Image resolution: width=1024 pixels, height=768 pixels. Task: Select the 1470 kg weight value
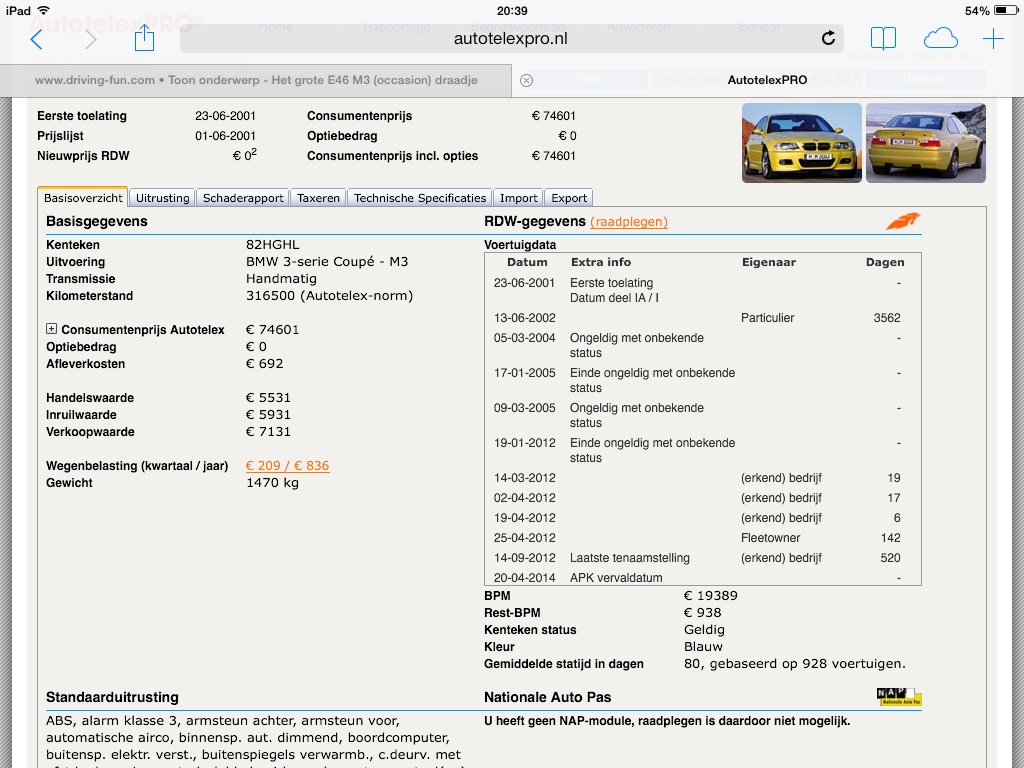pos(272,483)
